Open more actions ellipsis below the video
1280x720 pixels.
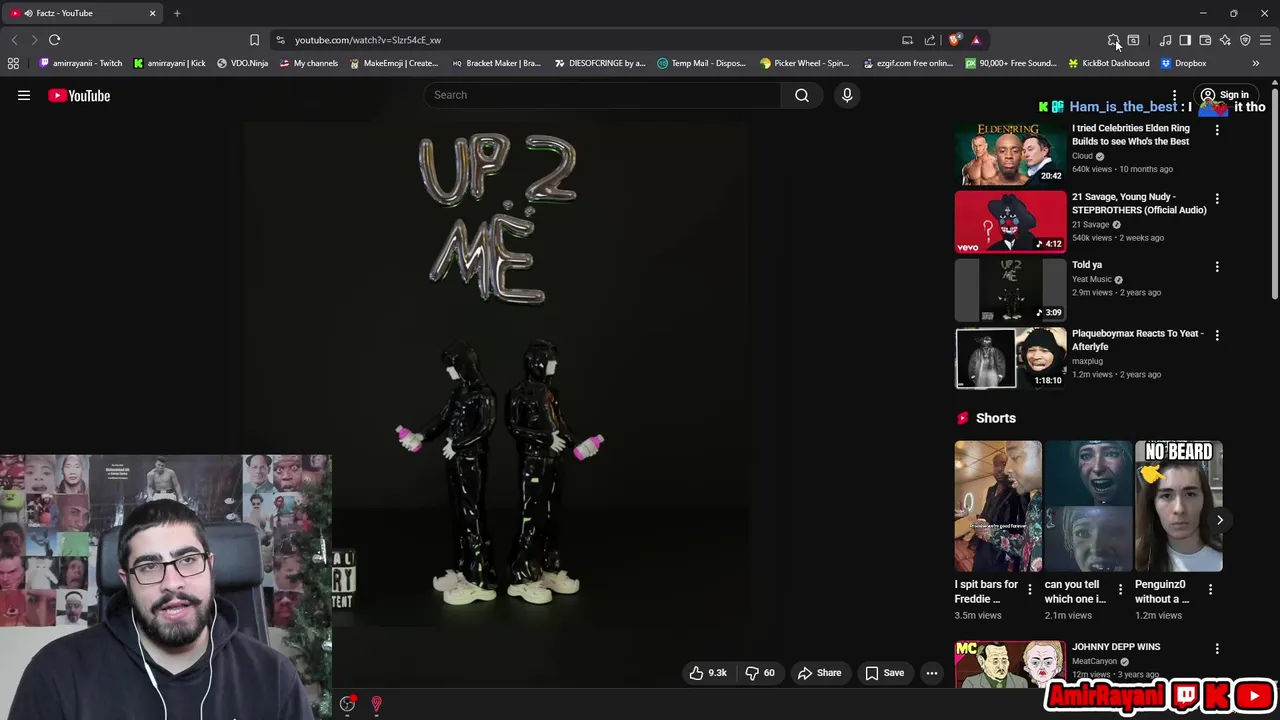tap(932, 673)
